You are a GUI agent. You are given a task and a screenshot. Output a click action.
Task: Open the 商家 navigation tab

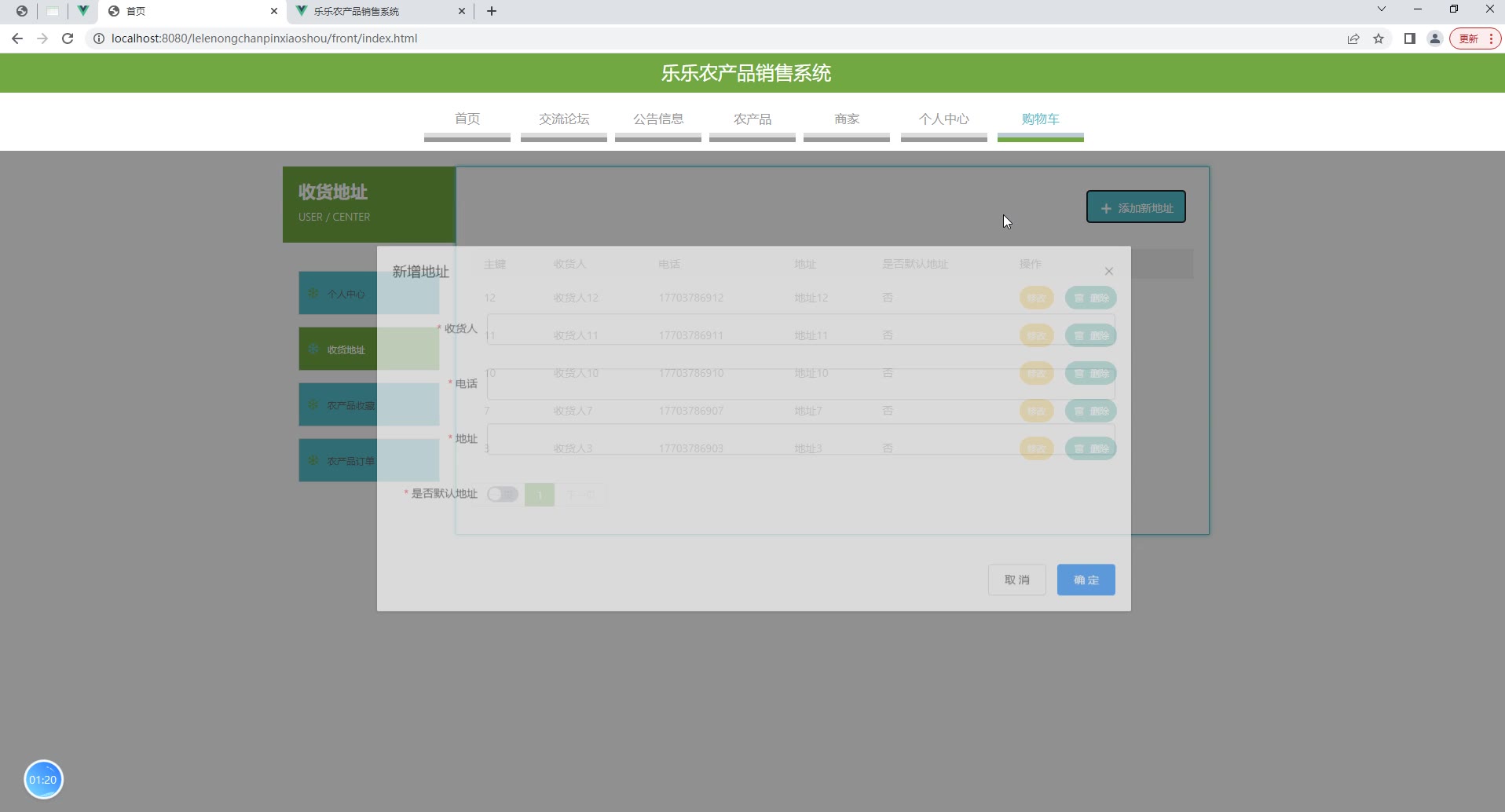847,119
